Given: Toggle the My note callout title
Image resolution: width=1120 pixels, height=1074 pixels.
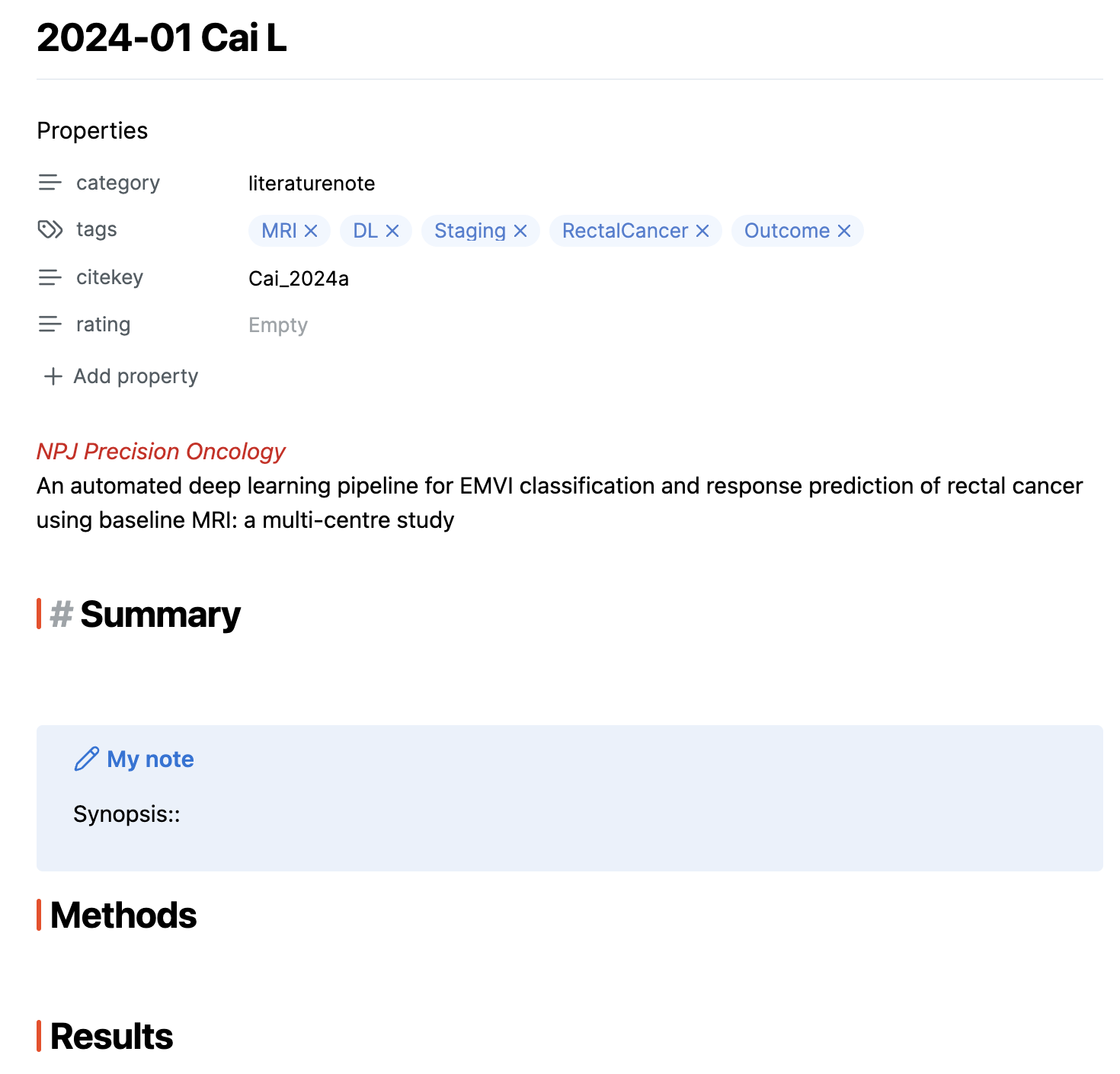Looking at the screenshot, I should click(150, 759).
